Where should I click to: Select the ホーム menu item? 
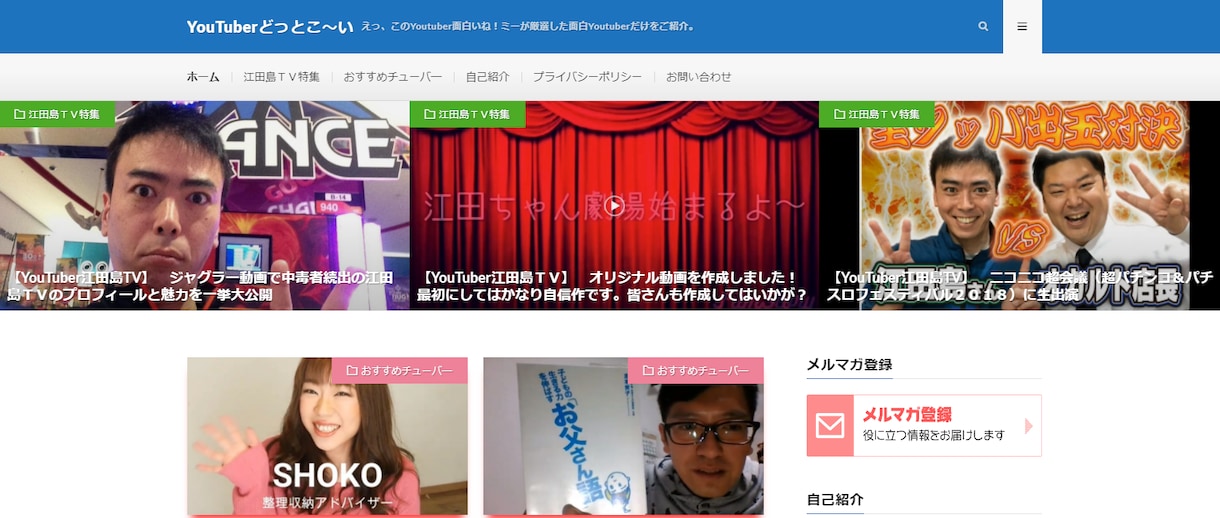[203, 77]
